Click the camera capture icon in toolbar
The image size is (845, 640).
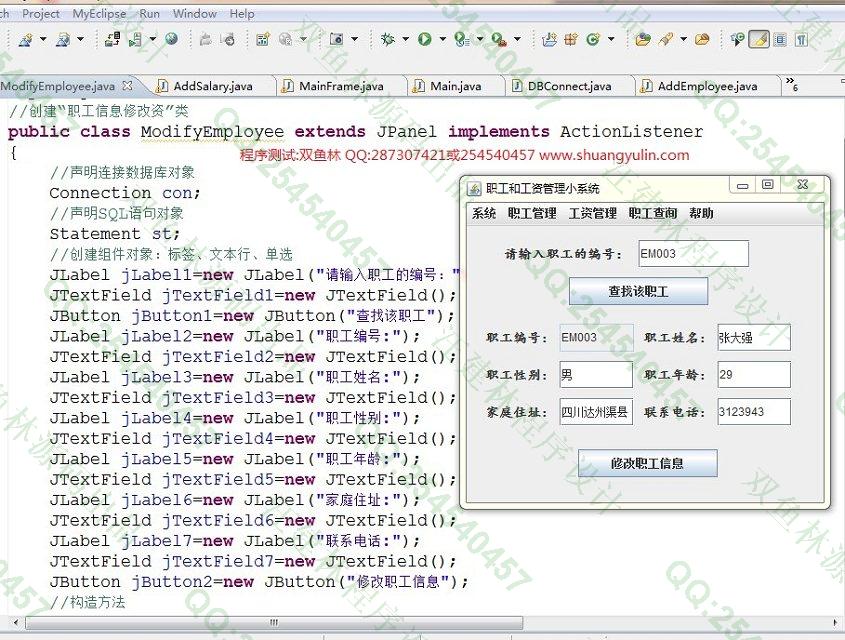coord(336,39)
